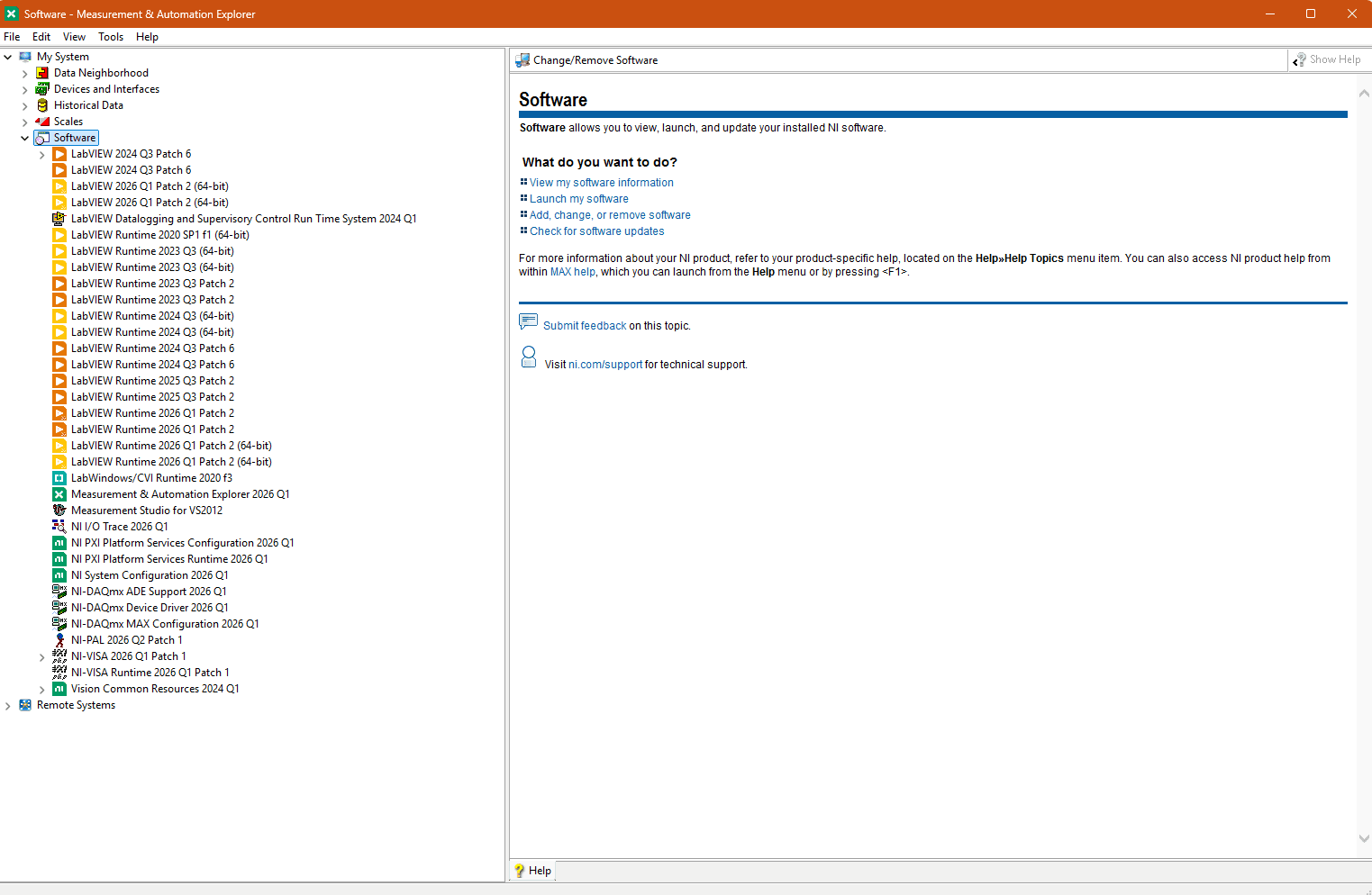Click the NI PXI Platform Services Configuration icon

click(x=59, y=543)
